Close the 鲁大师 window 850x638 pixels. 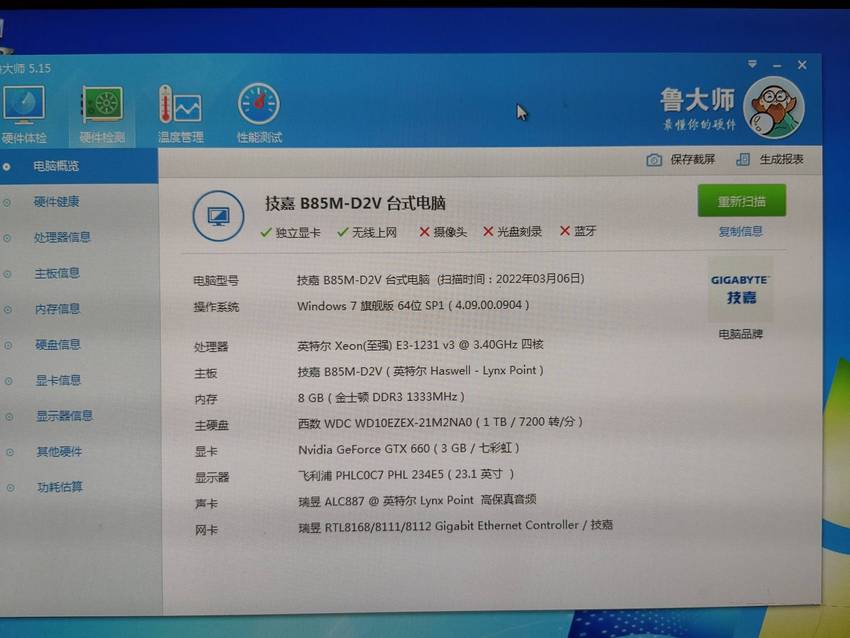tap(802, 65)
